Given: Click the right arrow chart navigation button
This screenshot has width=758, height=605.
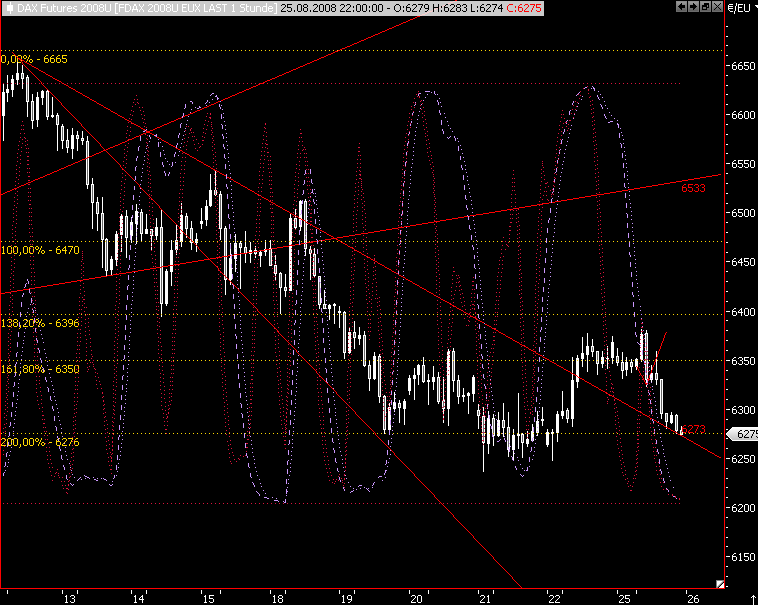Looking at the screenshot, I should pyautogui.click(x=693, y=7).
